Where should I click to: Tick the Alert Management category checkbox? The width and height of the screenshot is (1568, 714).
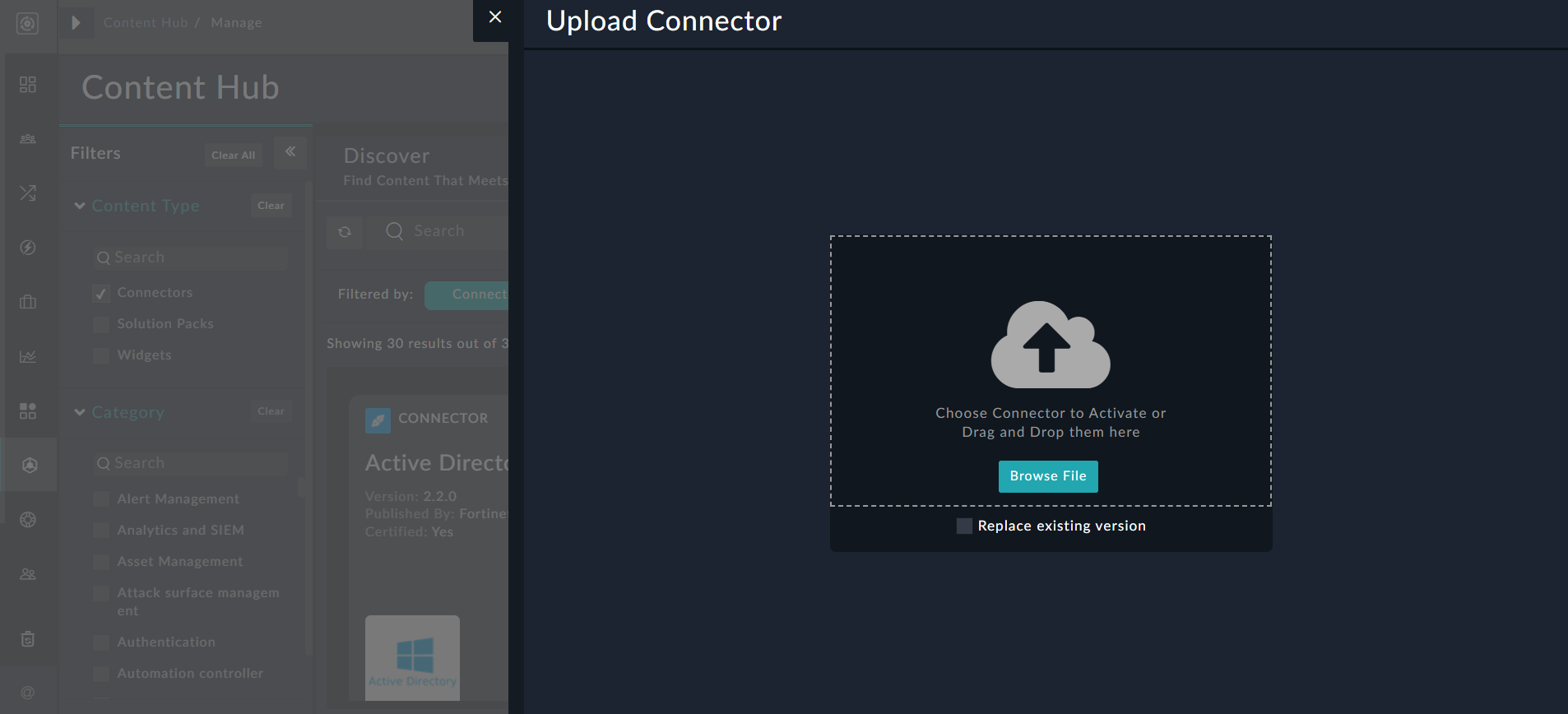[x=101, y=499]
